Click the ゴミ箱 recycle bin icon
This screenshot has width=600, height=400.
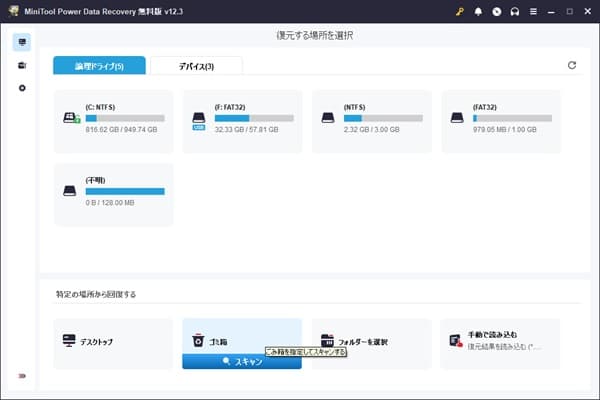[198, 340]
